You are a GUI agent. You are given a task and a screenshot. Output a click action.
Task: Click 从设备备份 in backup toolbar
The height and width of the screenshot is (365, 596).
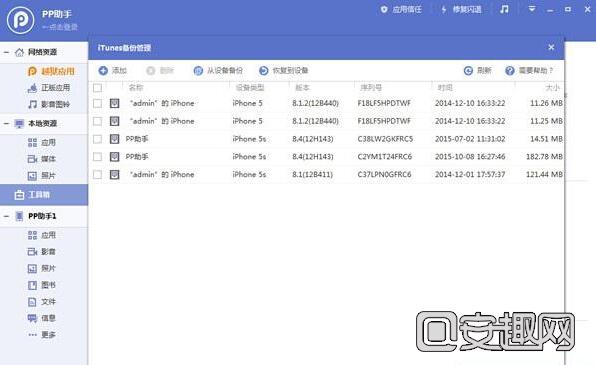point(218,70)
